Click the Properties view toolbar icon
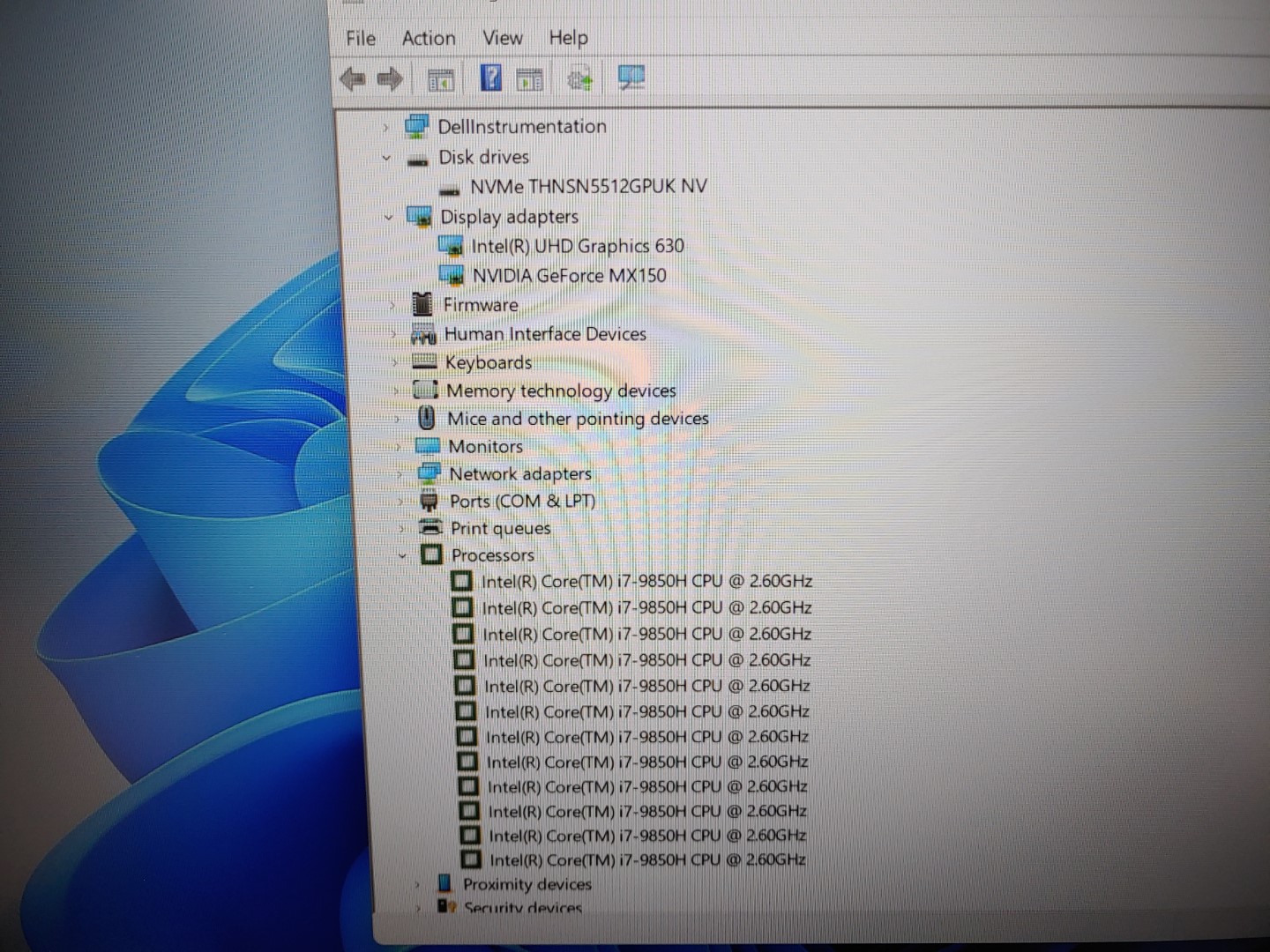This screenshot has width=1270, height=952. click(529, 79)
